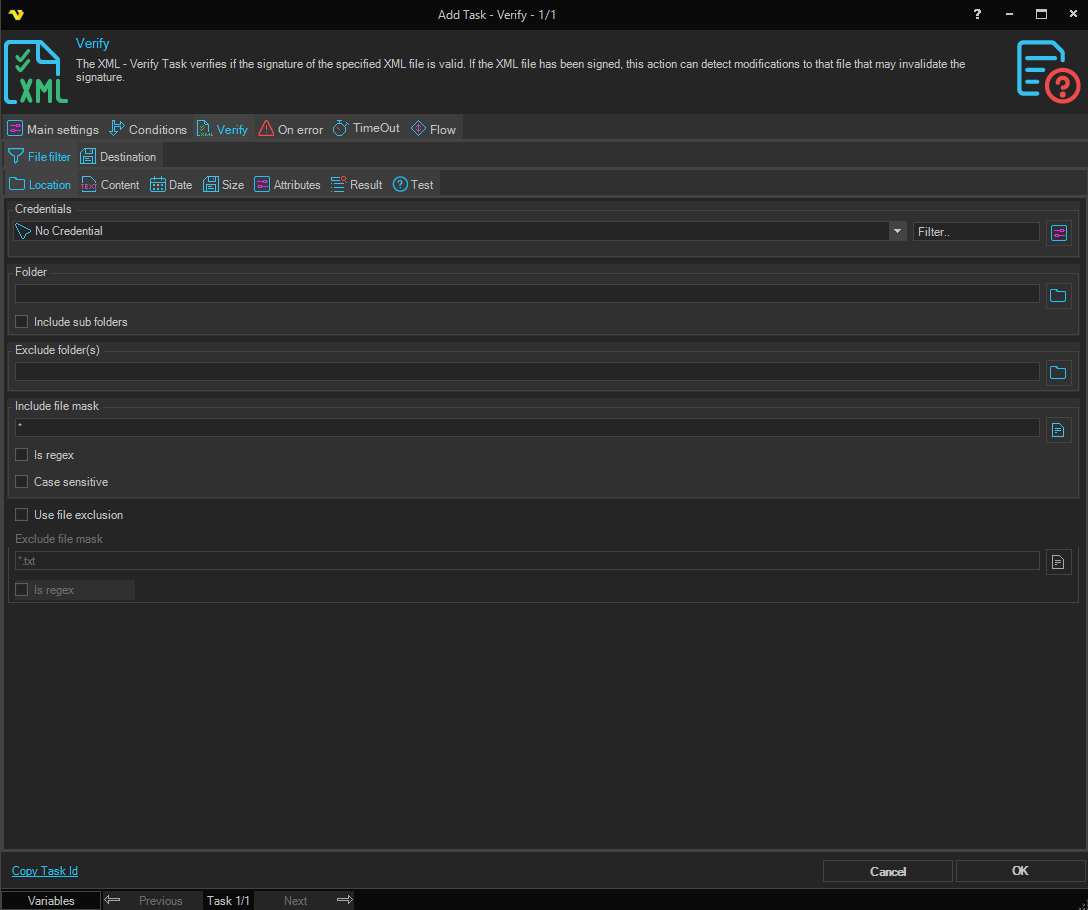Click the left arrow beside Previous

(112, 900)
